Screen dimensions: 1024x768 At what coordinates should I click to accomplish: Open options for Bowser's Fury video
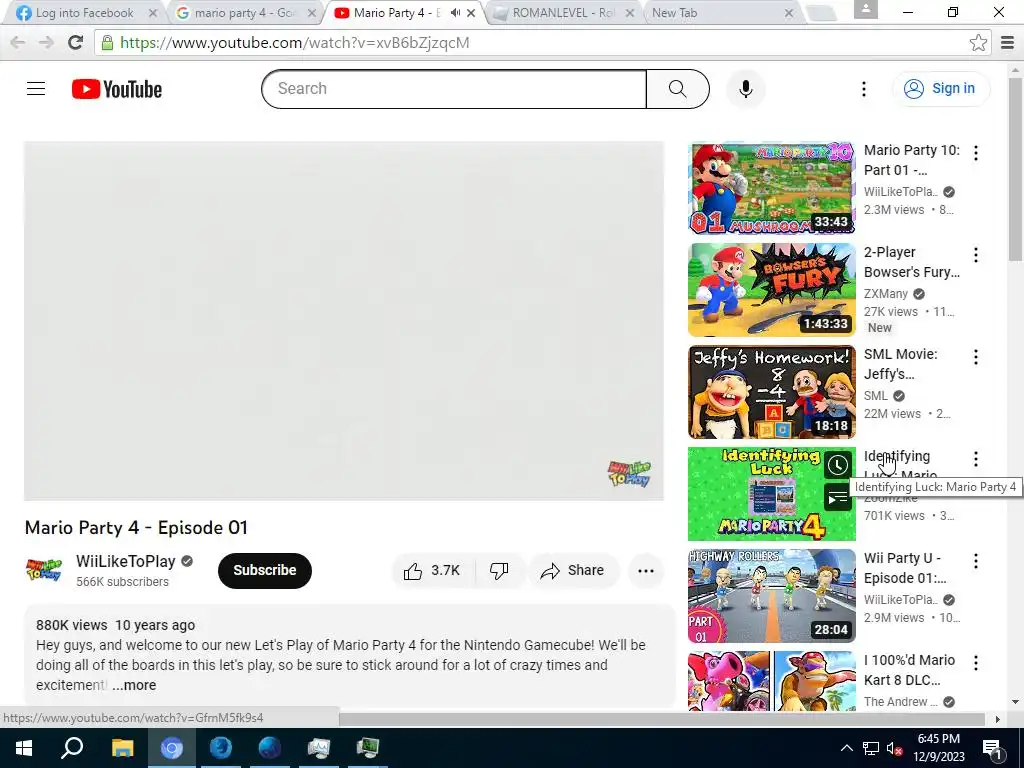pyautogui.click(x=976, y=255)
